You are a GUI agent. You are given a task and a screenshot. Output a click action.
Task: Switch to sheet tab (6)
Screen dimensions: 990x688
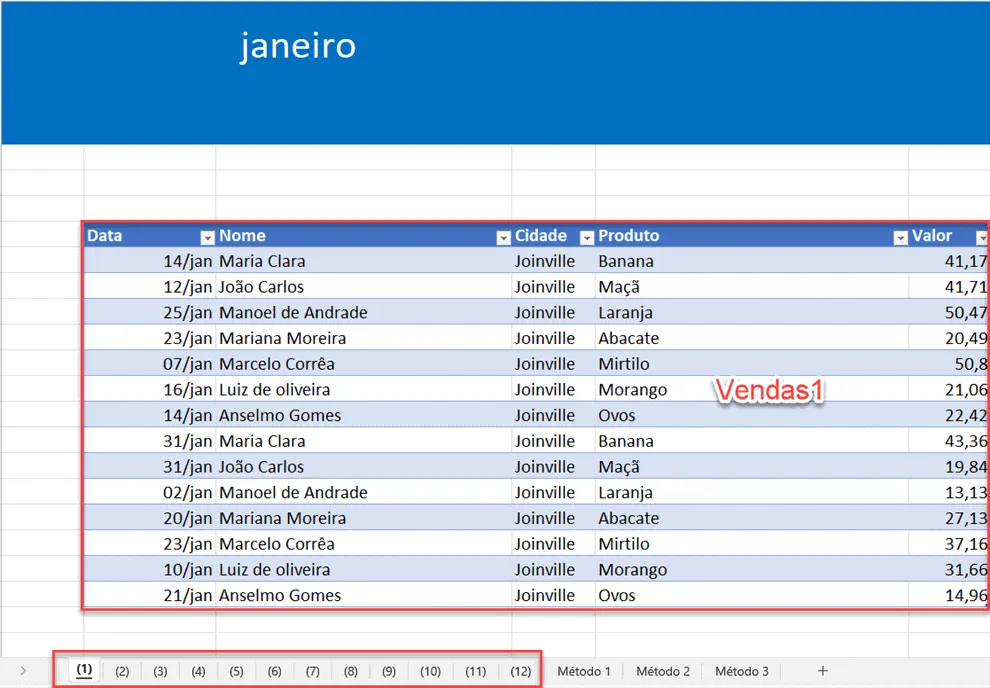(274, 671)
